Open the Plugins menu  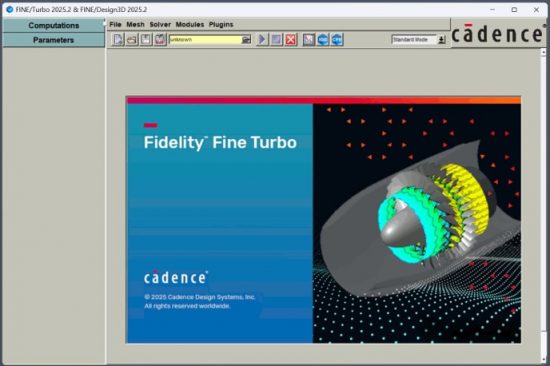point(221,24)
